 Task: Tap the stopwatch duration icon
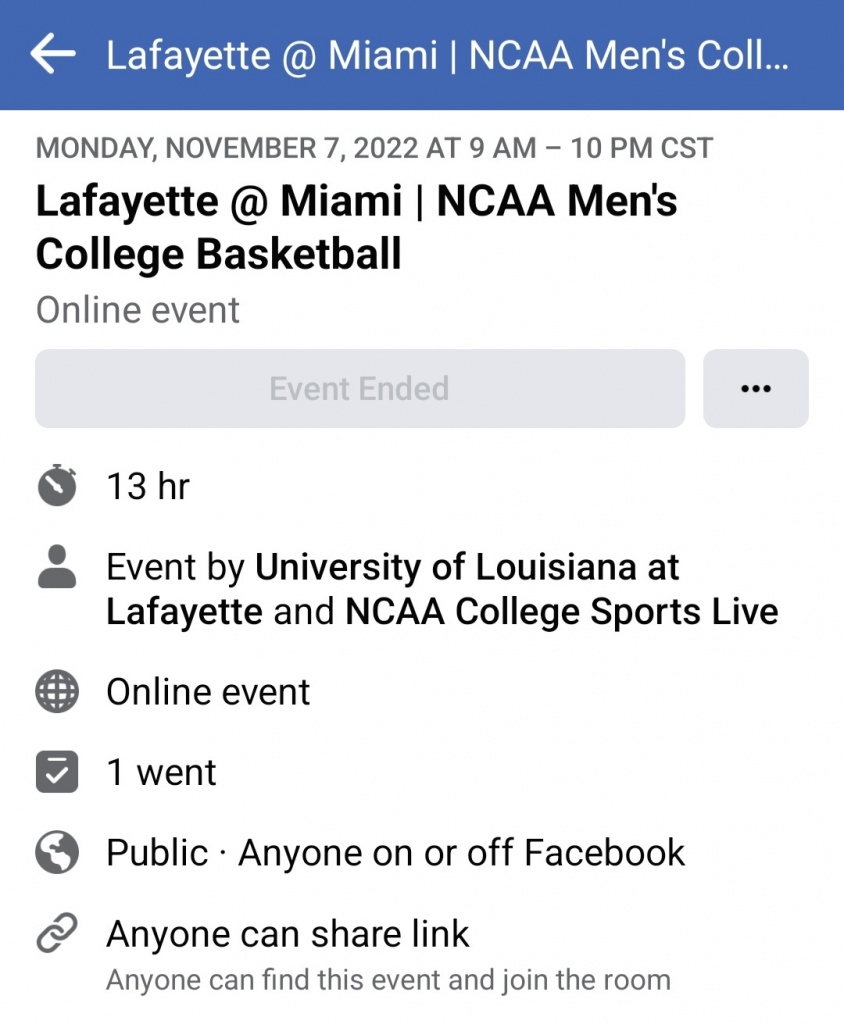(x=57, y=486)
